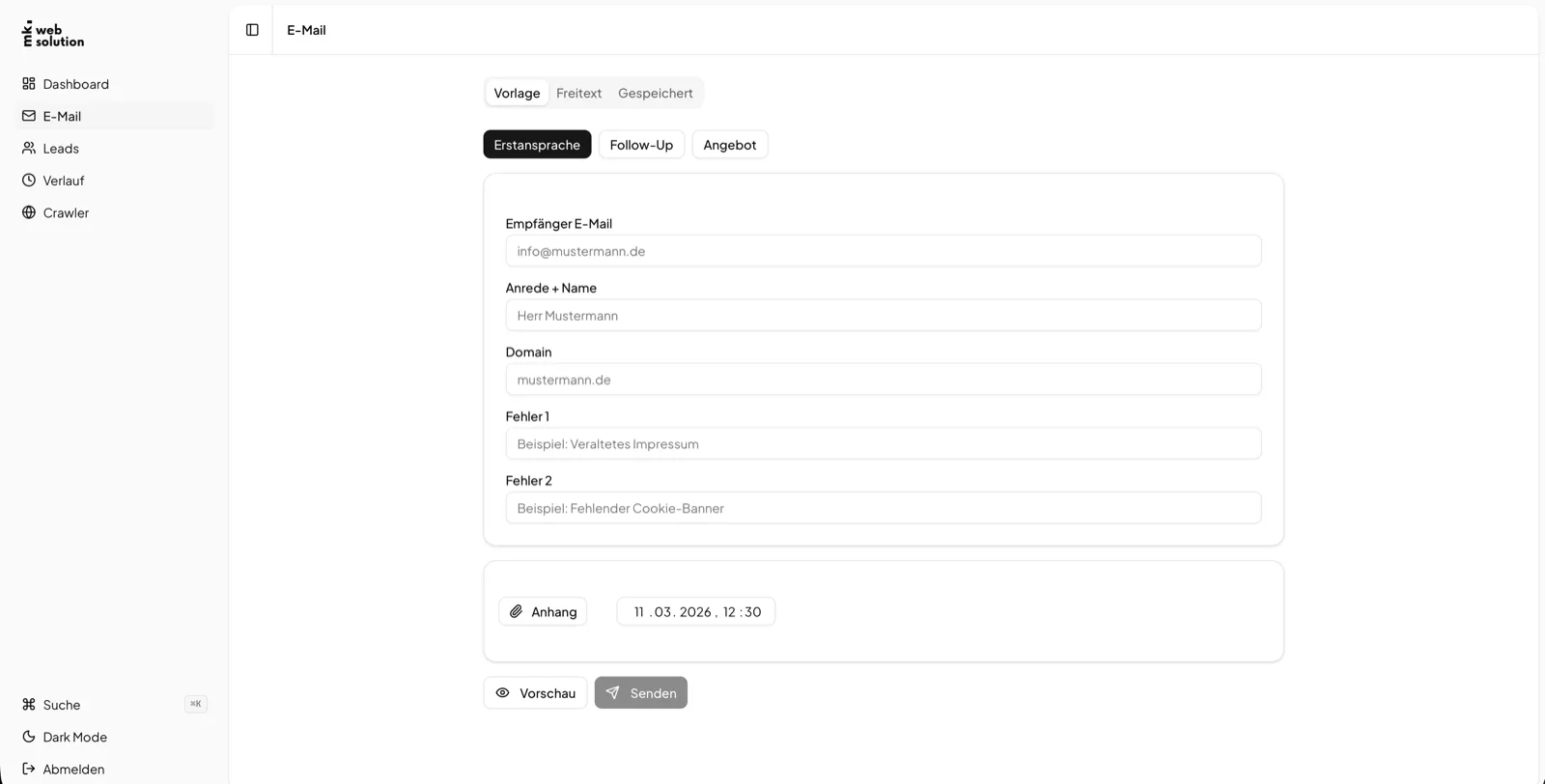Open Verlauf history page
The width and height of the screenshot is (1545, 784).
(x=114, y=181)
